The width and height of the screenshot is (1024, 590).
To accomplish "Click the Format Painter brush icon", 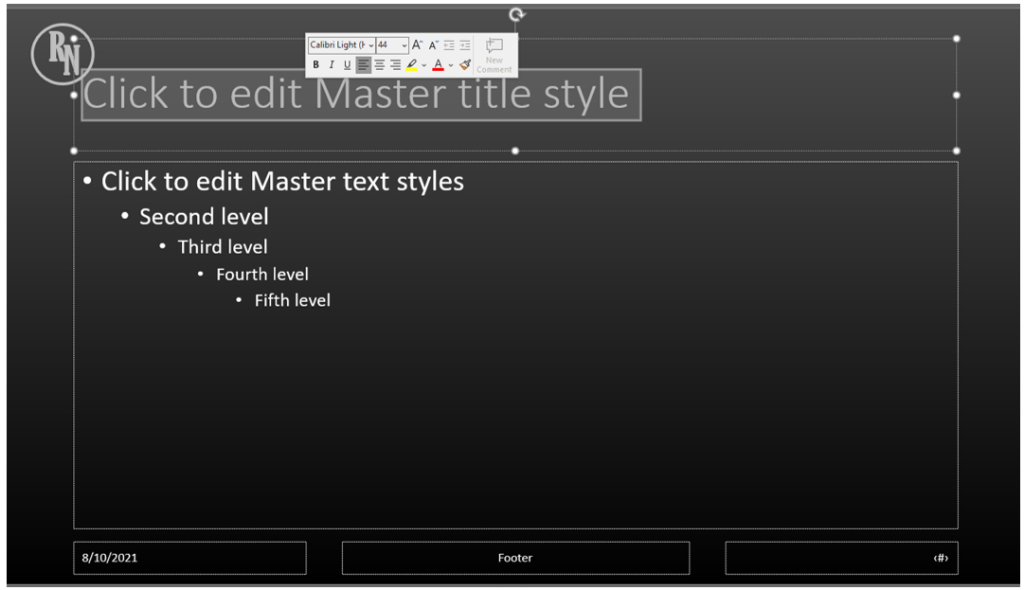I will click(x=465, y=65).
